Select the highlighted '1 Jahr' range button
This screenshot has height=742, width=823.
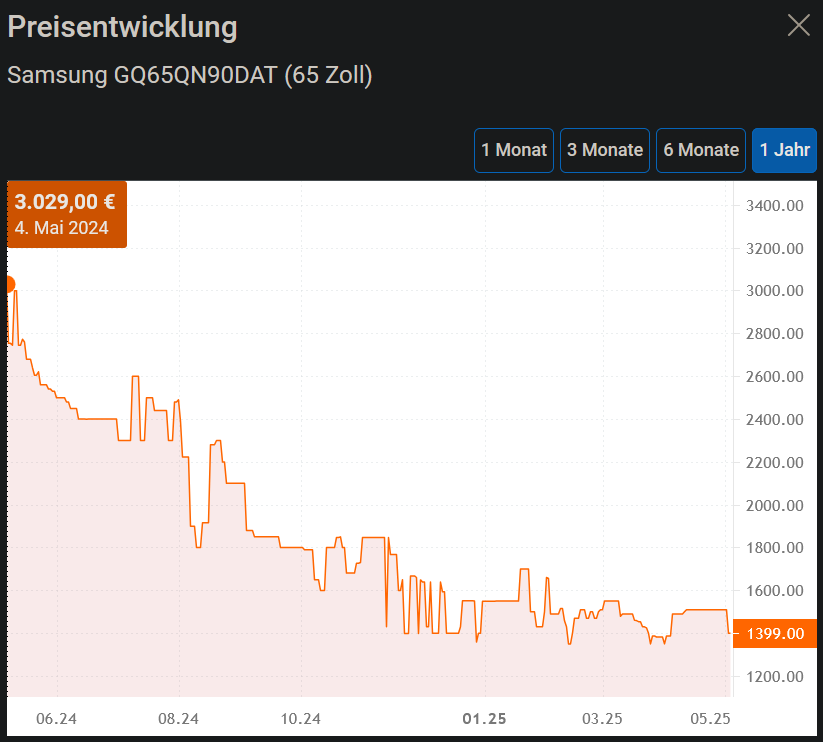click(784, 150)
